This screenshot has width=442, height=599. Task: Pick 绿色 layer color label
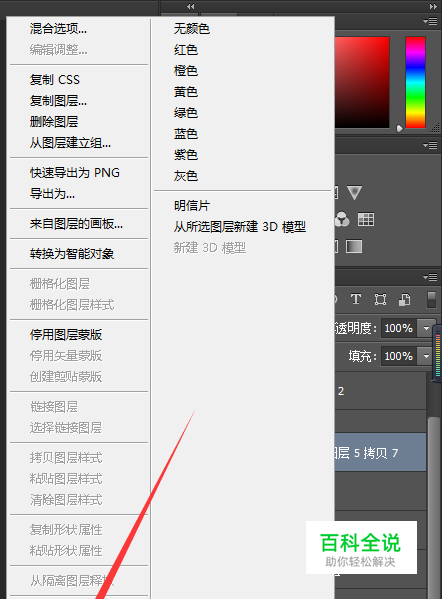point(186,113)
